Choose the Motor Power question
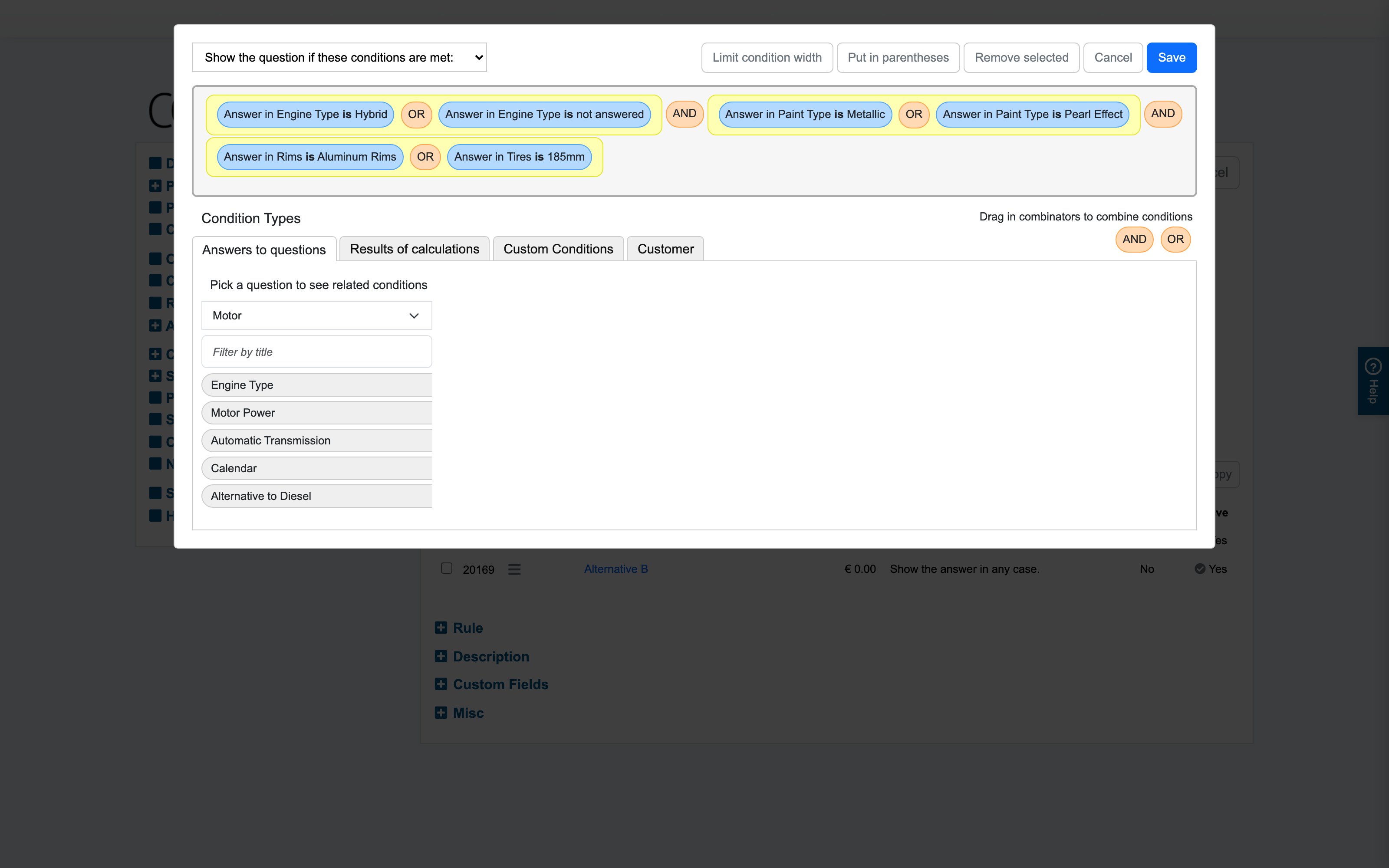 tap(317, 413)
